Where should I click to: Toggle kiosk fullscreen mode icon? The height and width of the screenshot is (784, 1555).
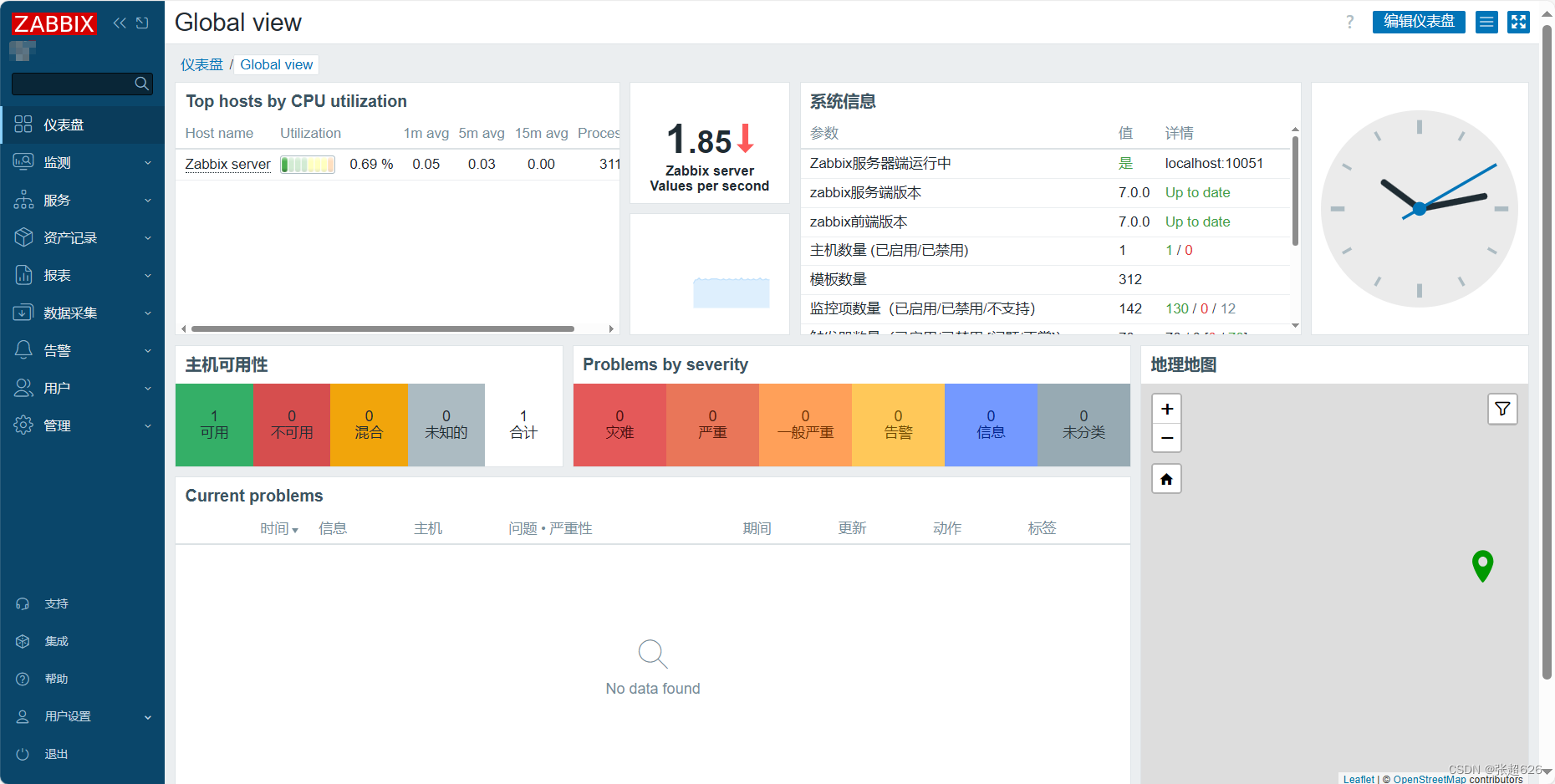pyautogui.click(x=1518, y=23)
